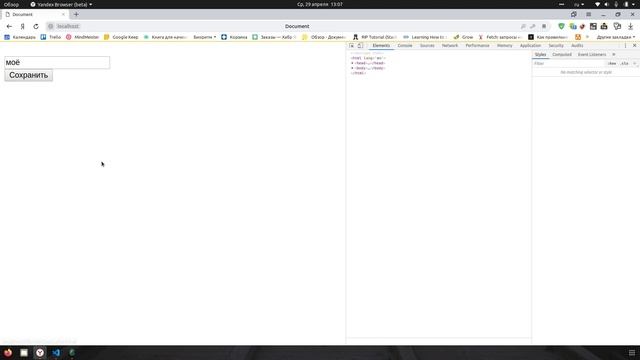Launch Firefox from the dock

click(8, 353)
